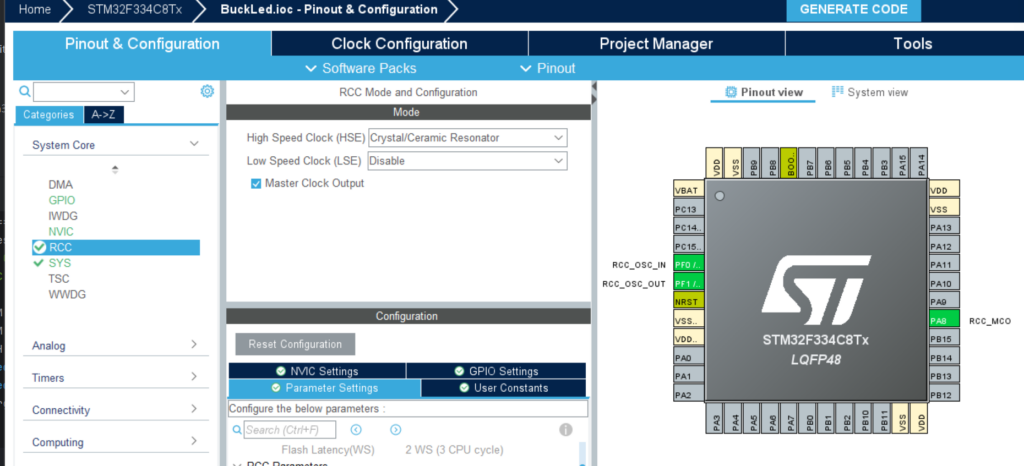Expand the Connectivity category
The width and height of the screenshot is (1024, 466).
tap(194, 409)
